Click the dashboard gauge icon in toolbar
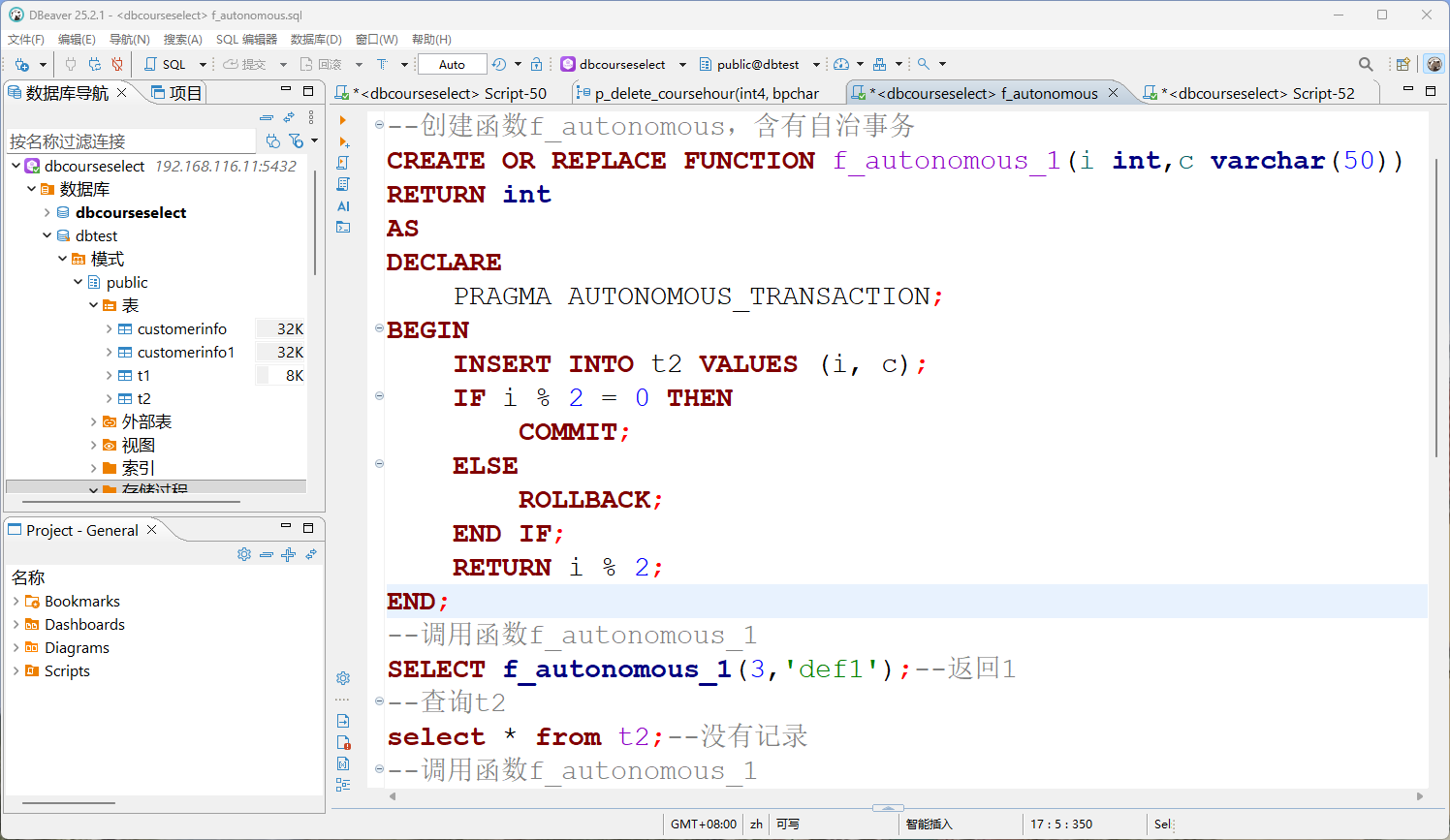Screen dimensions: 1450x840 841,64
